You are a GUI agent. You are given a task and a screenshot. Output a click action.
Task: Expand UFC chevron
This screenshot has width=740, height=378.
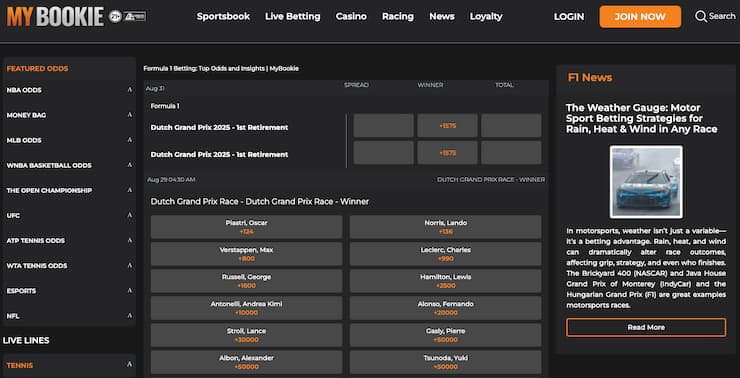coord(130,215)
